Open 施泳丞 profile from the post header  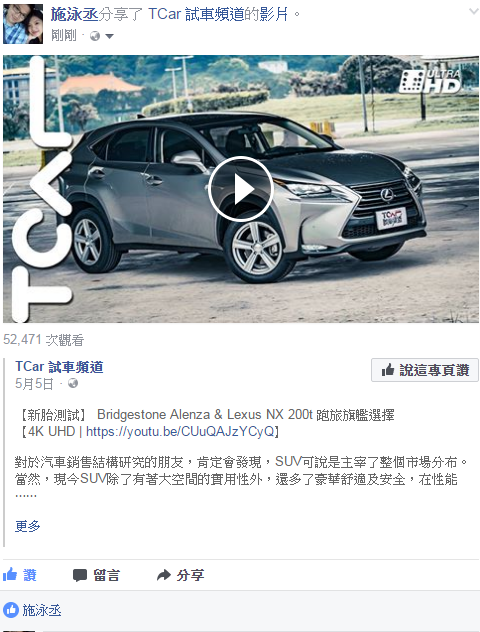click(x=74, y=15)
